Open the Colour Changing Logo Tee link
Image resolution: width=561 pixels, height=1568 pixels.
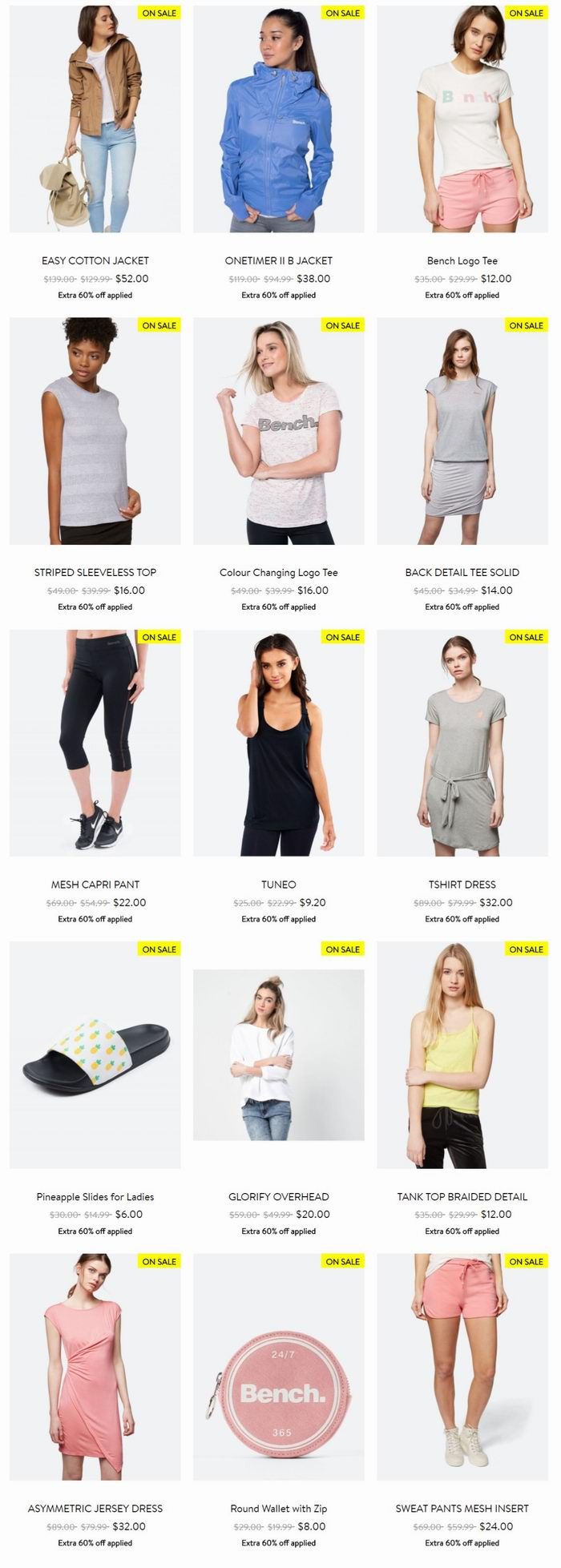point(279,572)
